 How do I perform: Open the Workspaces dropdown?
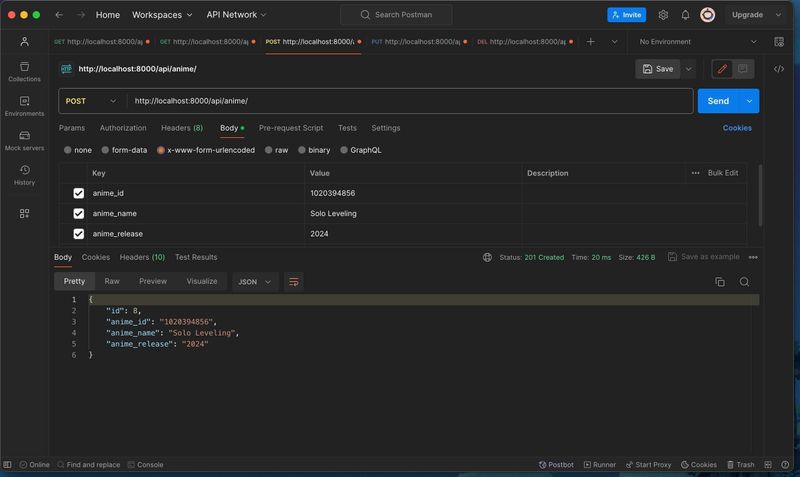point(162,15)
